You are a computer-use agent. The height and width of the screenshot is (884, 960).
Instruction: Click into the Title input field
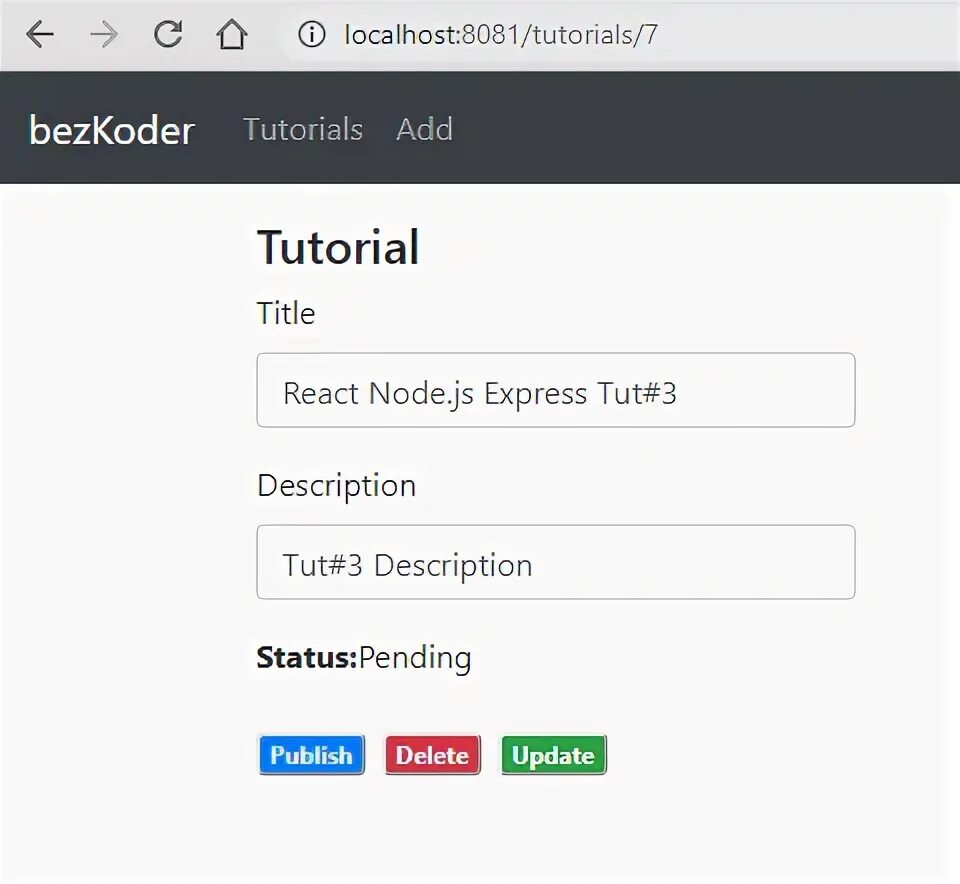555,390
